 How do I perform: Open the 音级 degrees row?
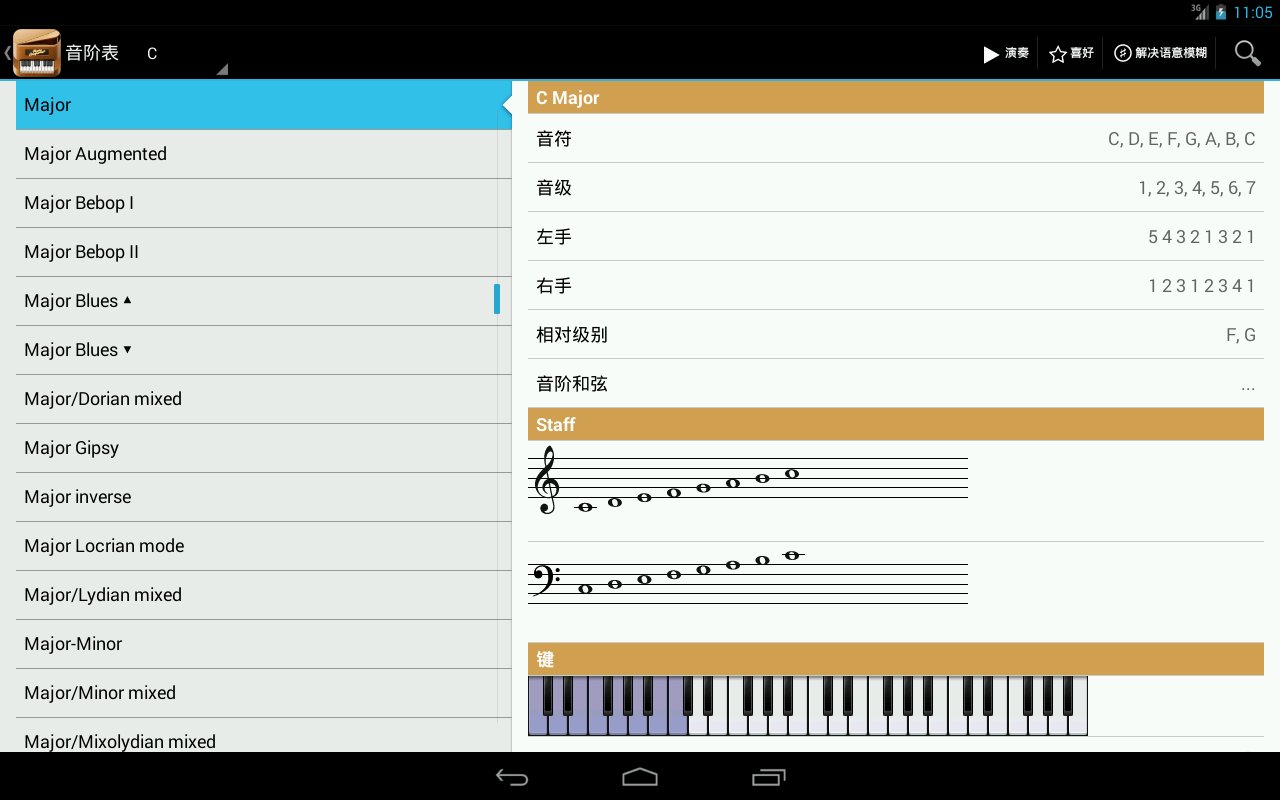pyautogui.click(x=896, y=188)
